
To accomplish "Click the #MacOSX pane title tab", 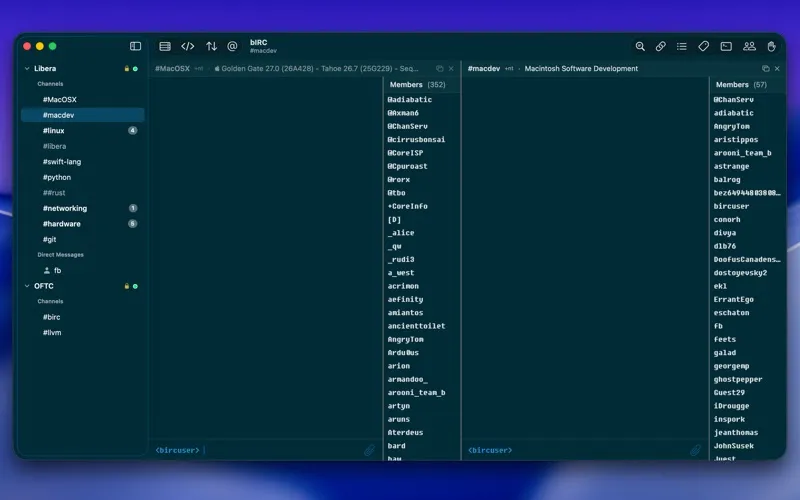I will 172,68.
